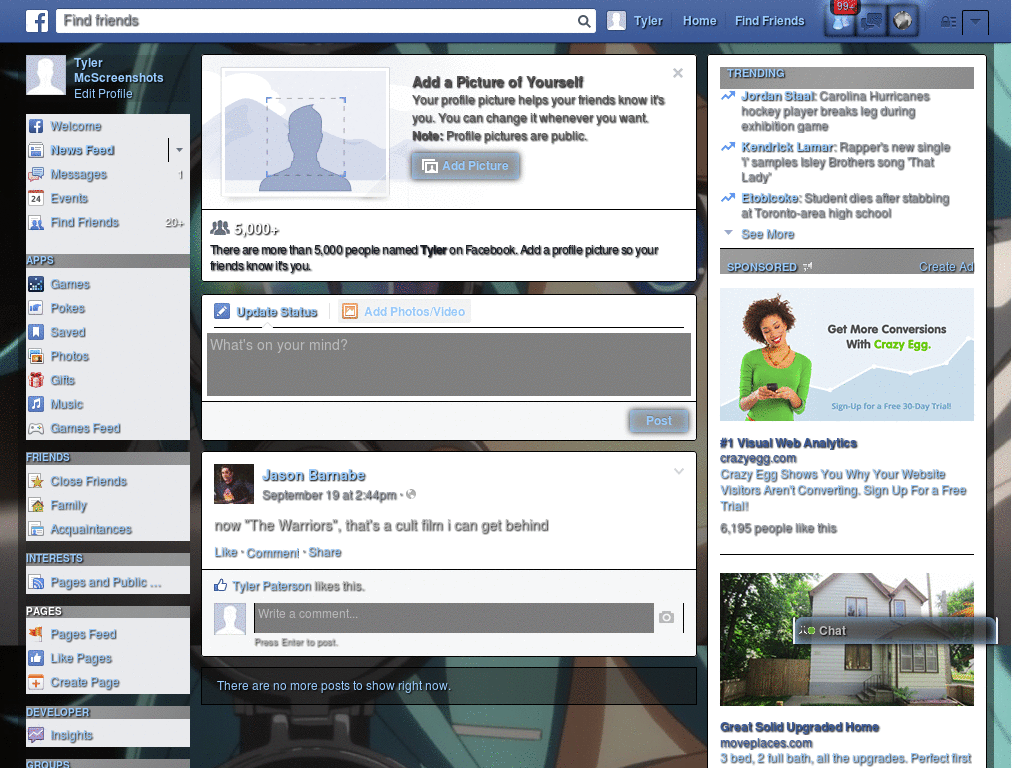Select the Add Photos/Video tab
This screenshot has height=768, width=1024.
click(x=404, y=311)
